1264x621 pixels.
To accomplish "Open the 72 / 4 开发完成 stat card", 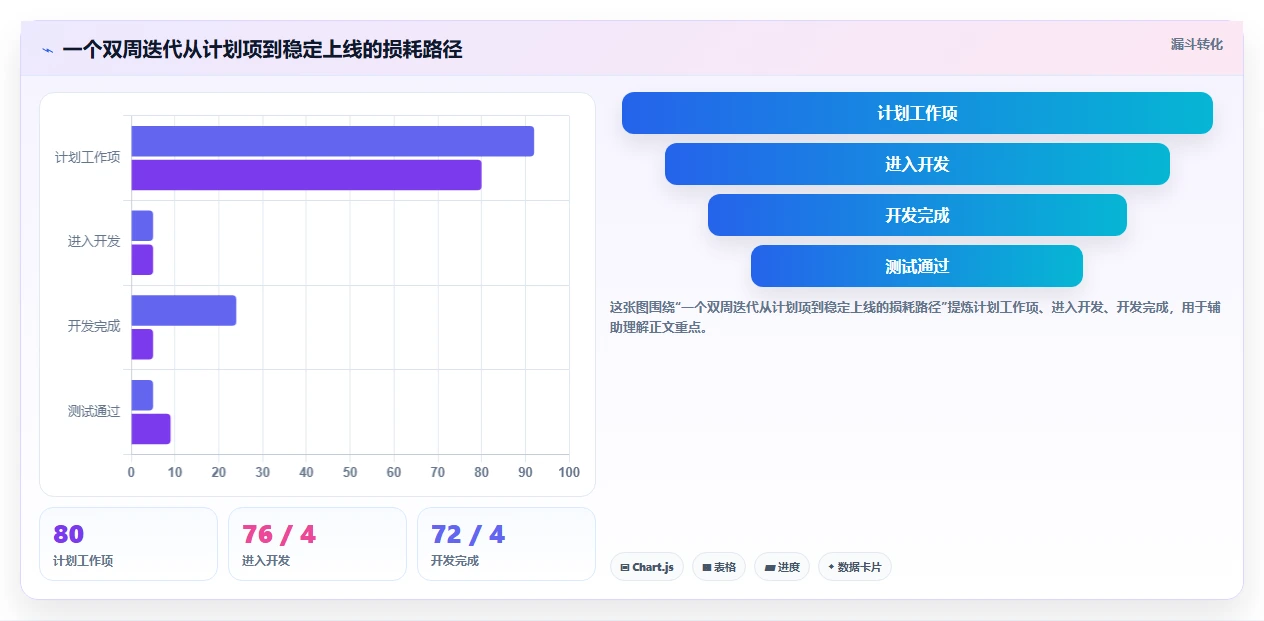I will pos(506,544).
